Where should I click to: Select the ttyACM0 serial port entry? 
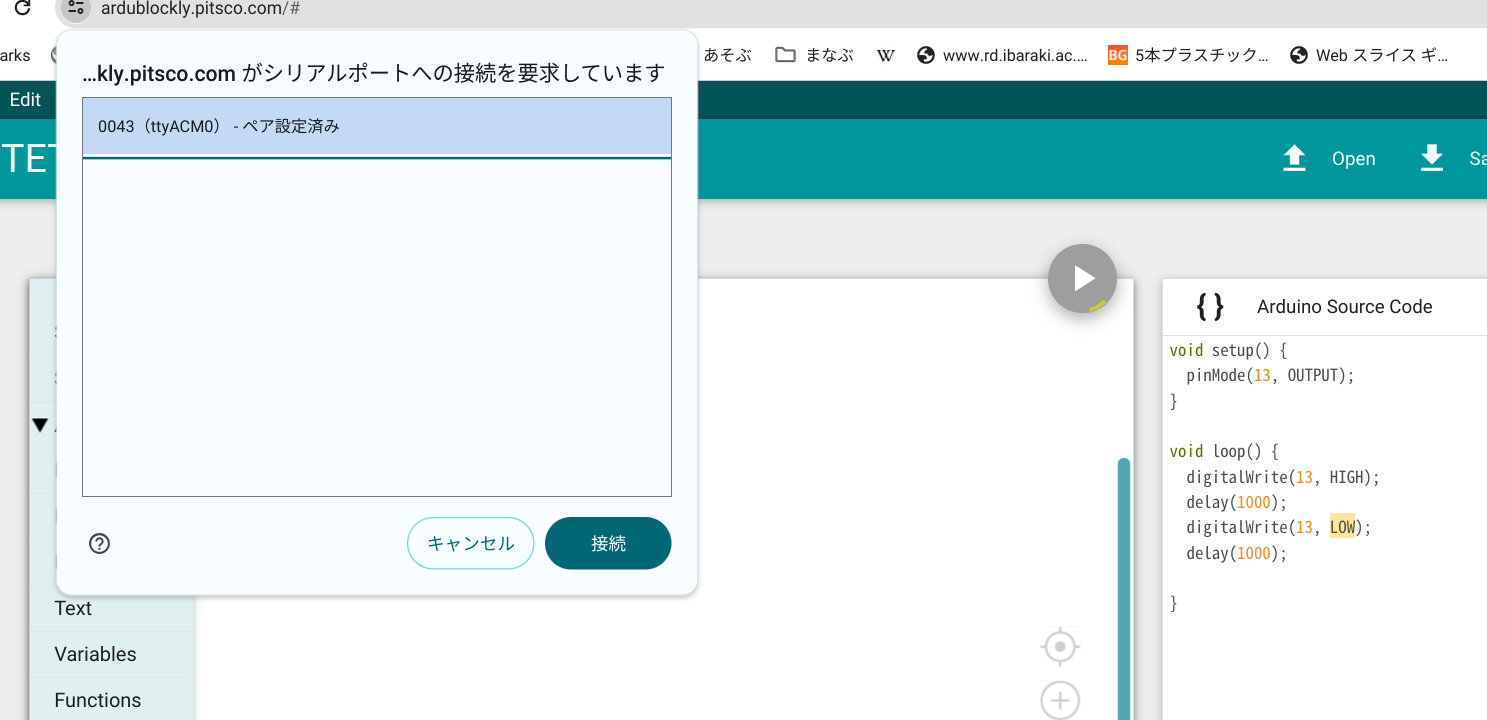377,126
